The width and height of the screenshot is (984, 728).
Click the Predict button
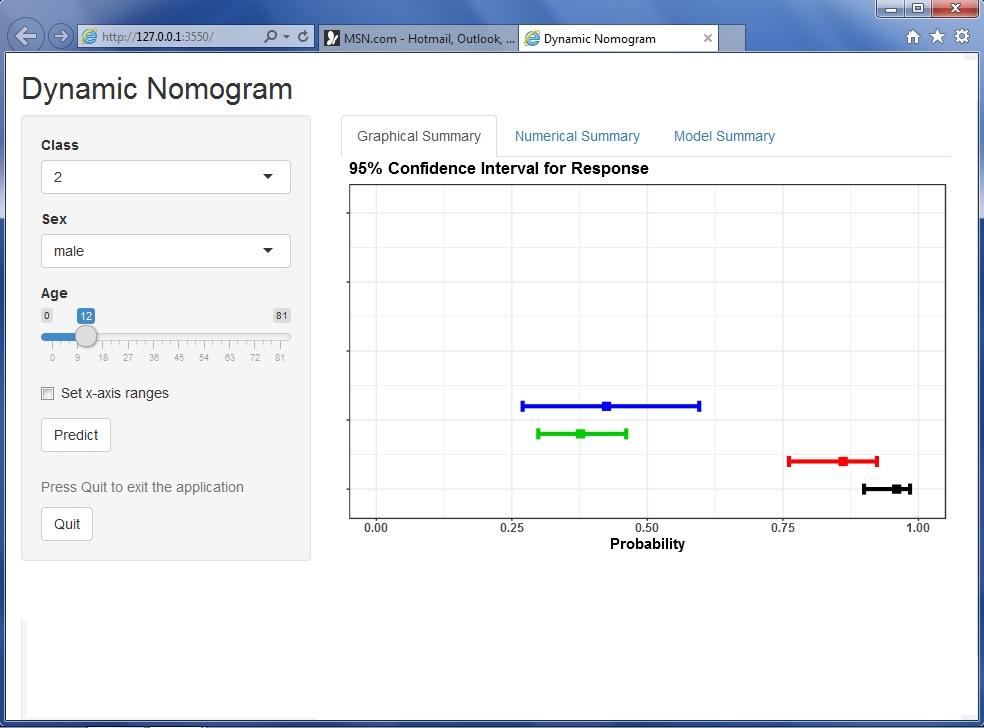click(76, 435)
